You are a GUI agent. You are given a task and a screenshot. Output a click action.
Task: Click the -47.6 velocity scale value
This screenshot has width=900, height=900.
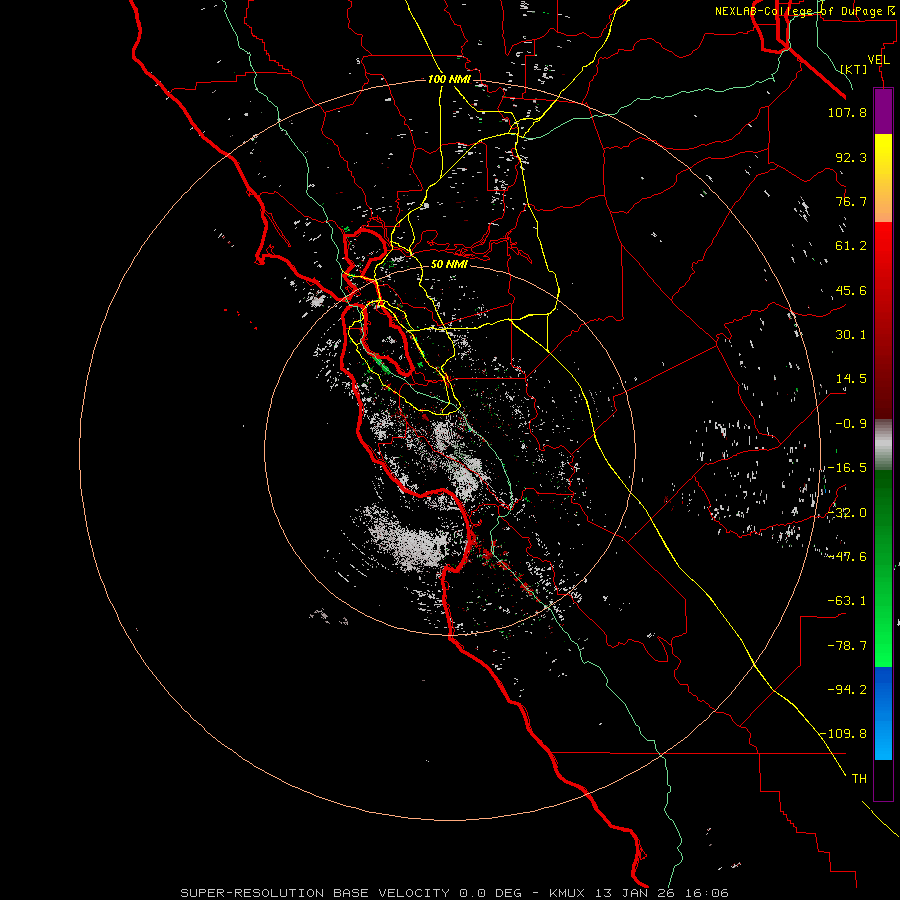[x=847, y=557]
